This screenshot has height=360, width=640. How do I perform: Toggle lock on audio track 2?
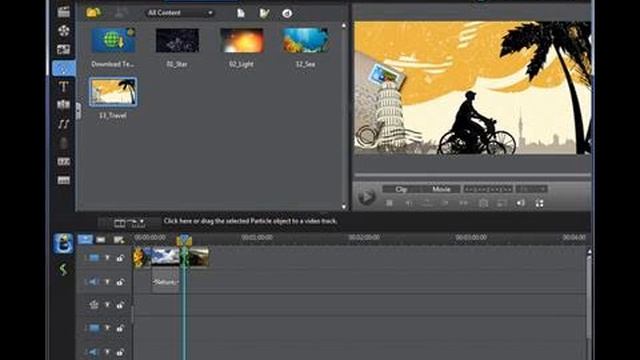point(120,352)
